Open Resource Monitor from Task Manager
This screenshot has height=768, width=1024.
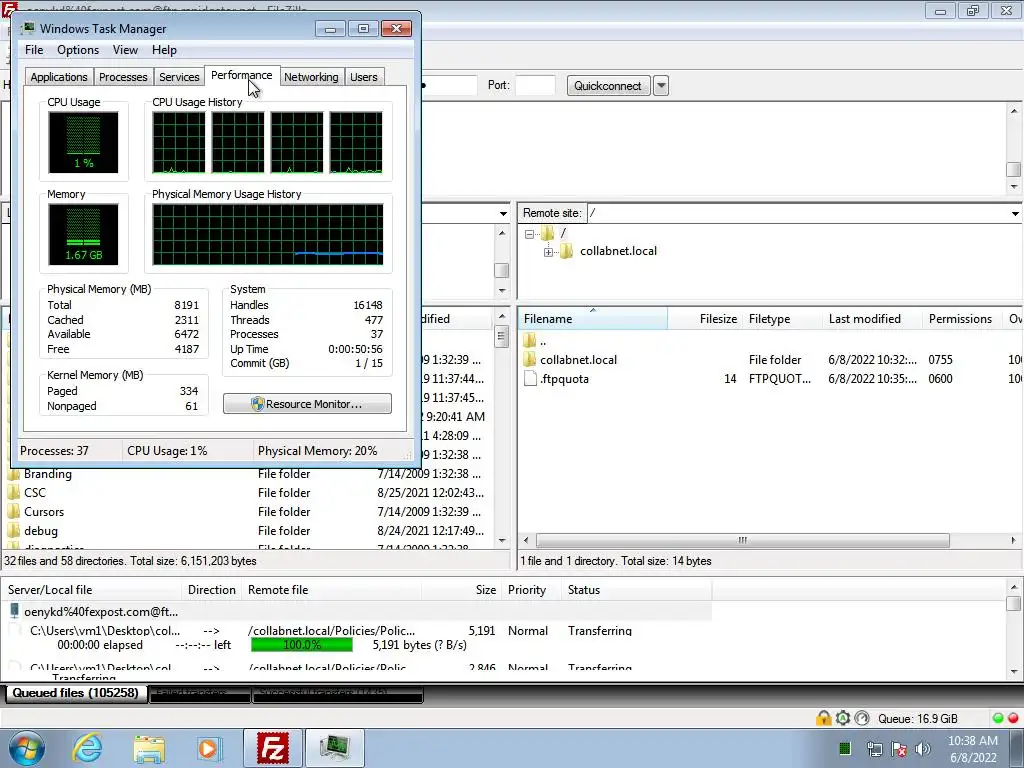coord(307,404)
